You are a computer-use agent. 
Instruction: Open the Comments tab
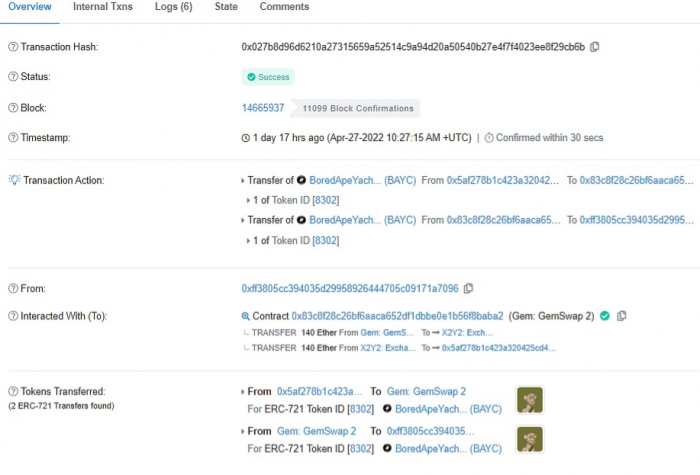tap(284, 7)
